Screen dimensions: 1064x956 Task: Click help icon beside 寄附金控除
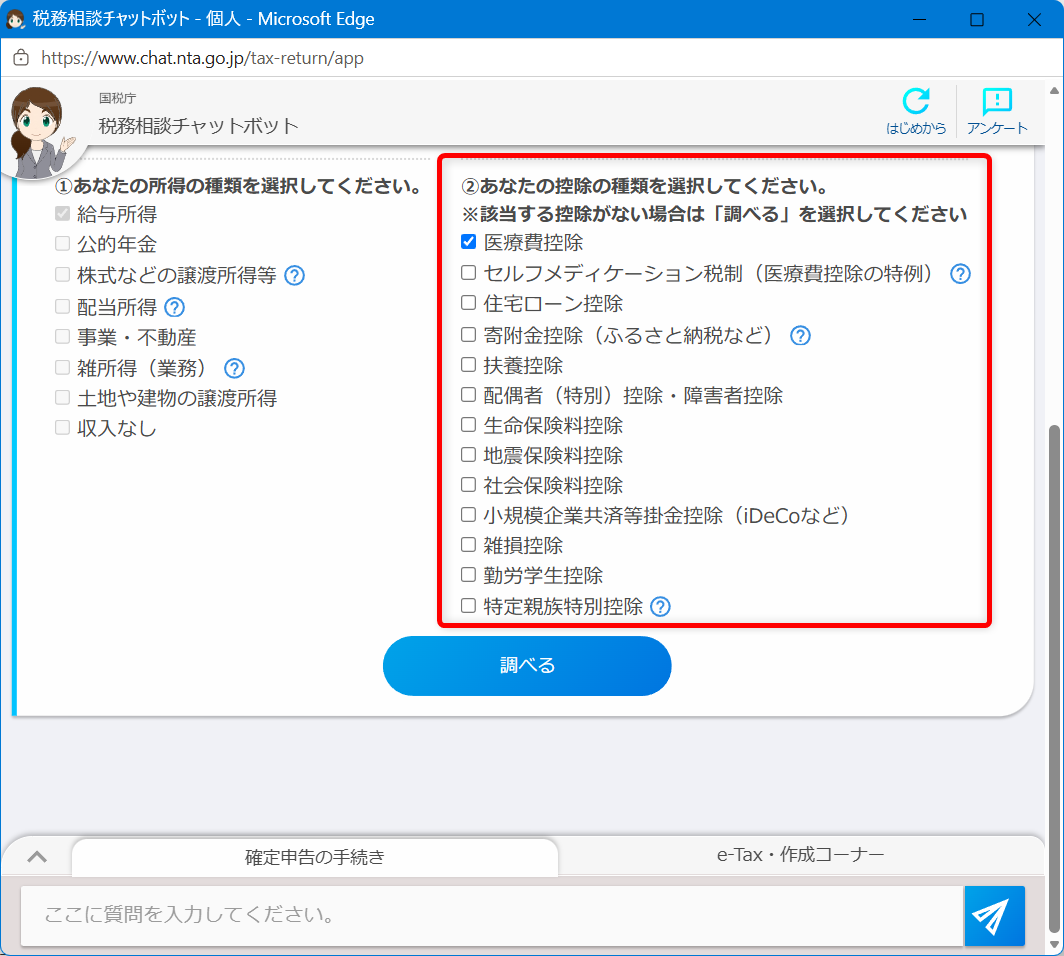pos(801,335)
